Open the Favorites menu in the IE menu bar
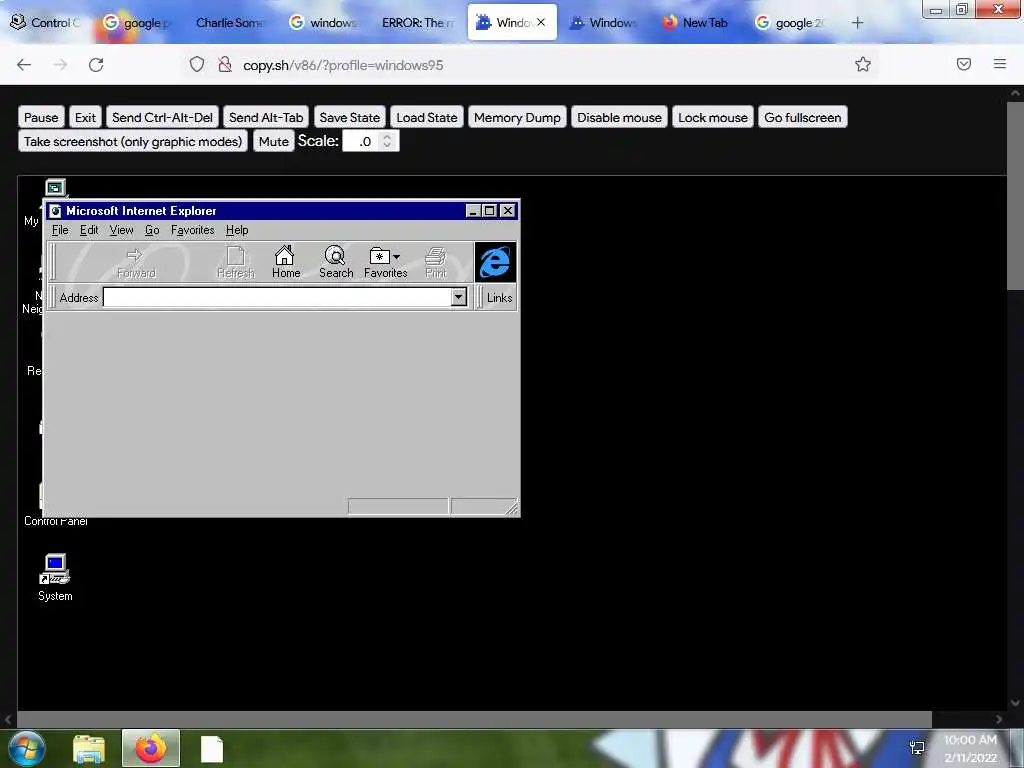1024x768 pixels. pyautogui.click(x=193, y=230)
